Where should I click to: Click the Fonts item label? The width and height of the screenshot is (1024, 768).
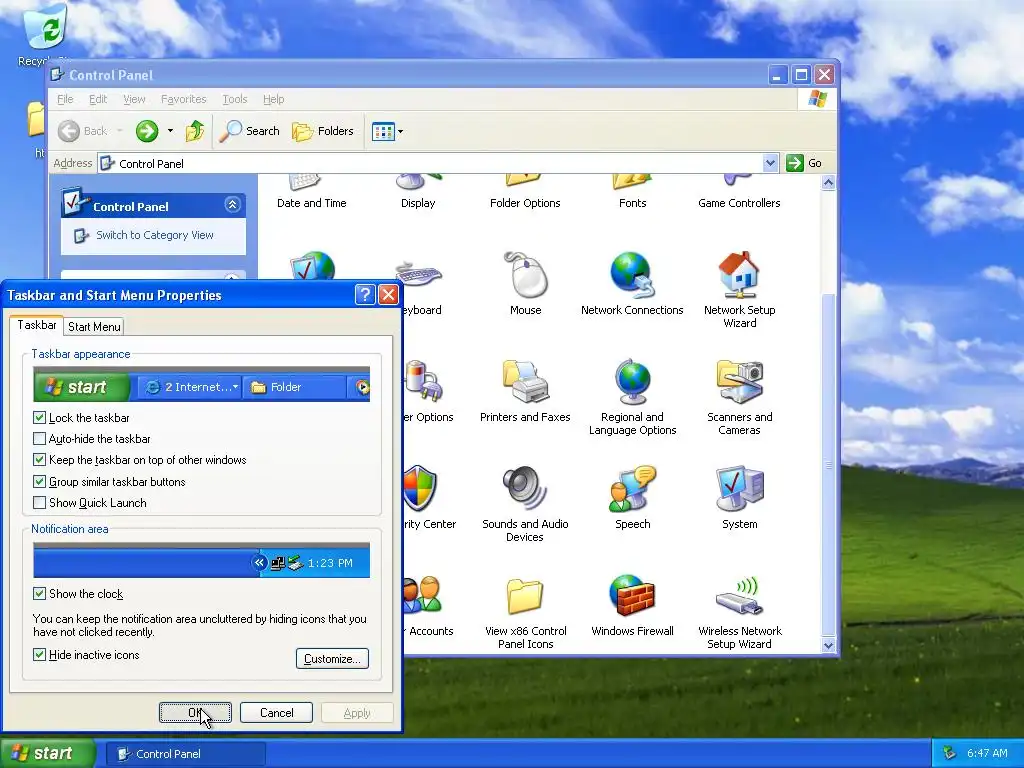(632, 203)
